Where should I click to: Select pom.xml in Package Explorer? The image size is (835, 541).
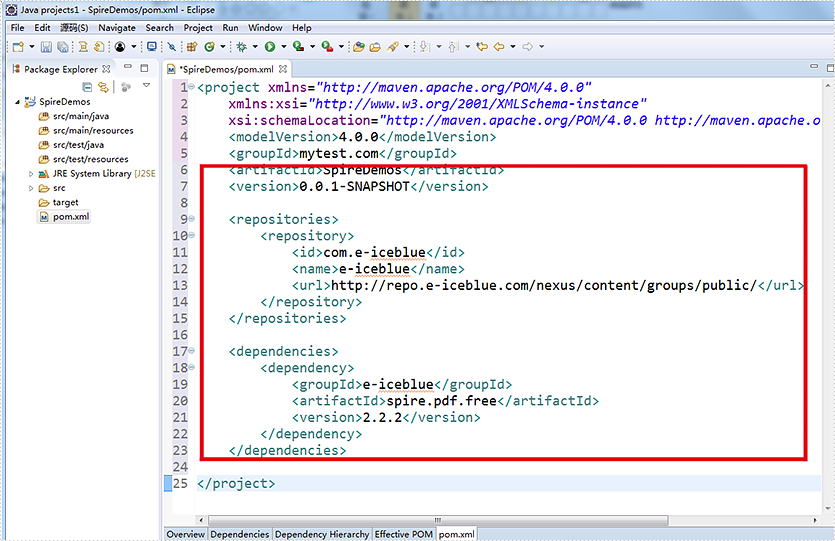[64, 217]
